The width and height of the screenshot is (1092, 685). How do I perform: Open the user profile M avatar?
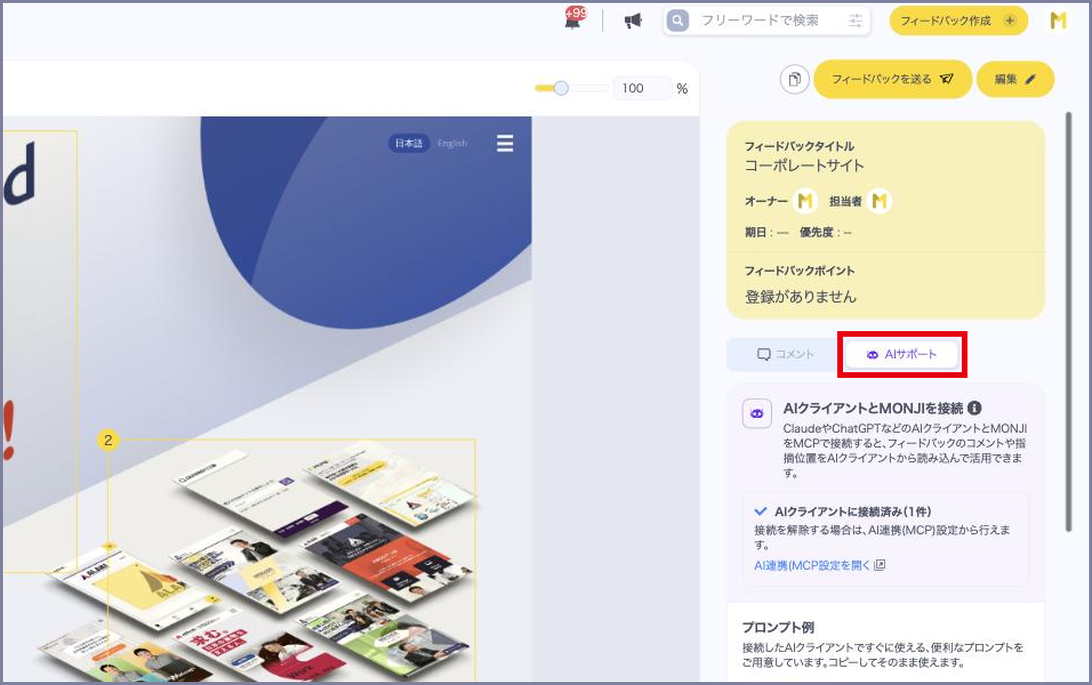(1058, 21)
